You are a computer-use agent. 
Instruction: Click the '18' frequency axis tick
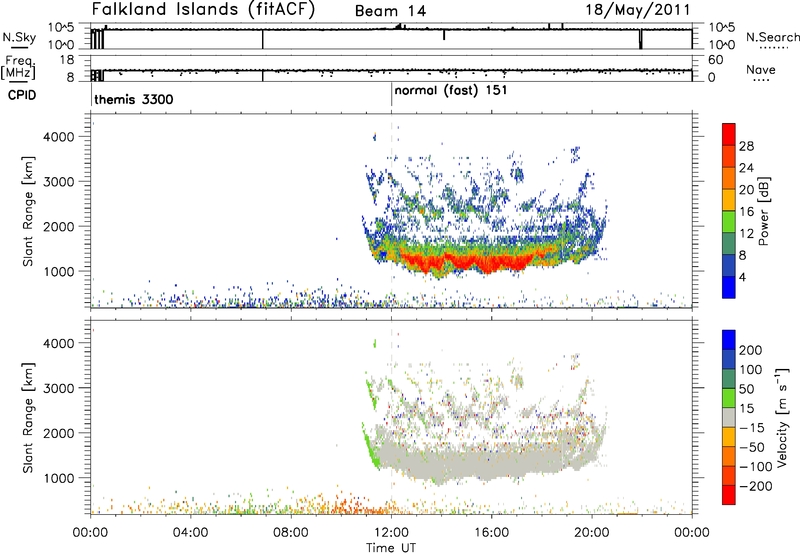pos(67,60)
